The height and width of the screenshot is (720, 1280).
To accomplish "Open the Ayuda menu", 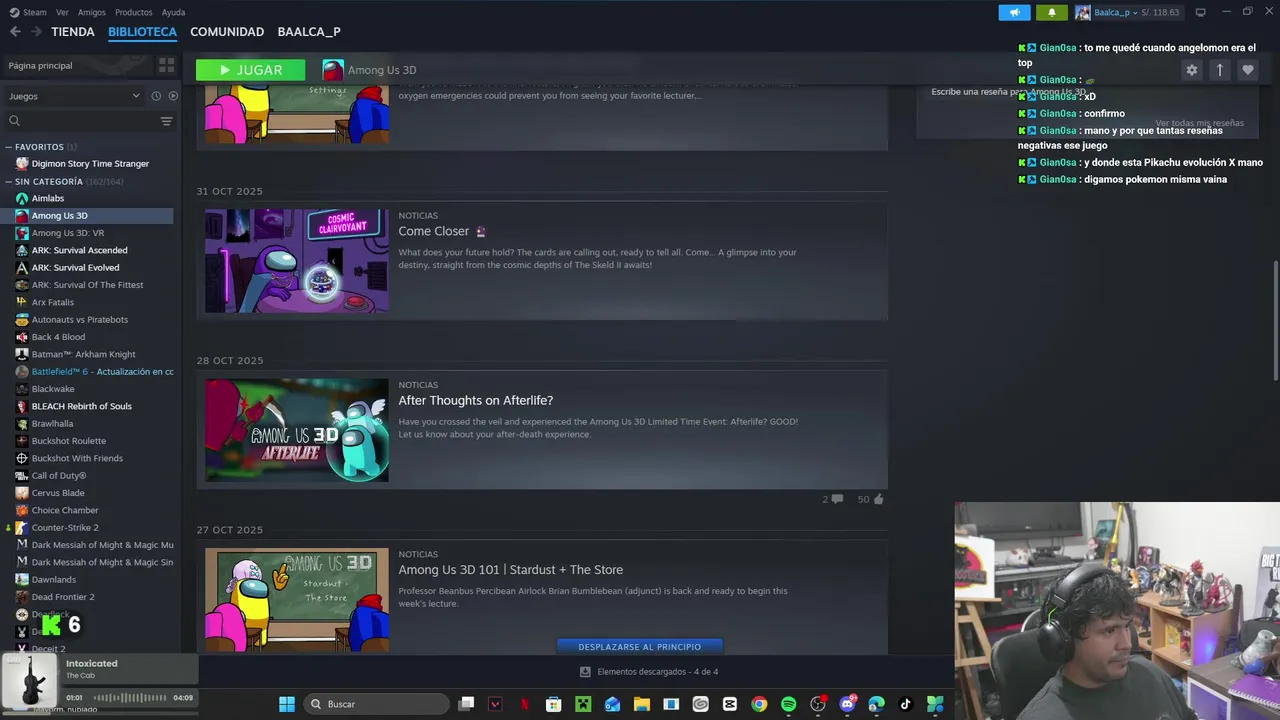I will (173, 12).
